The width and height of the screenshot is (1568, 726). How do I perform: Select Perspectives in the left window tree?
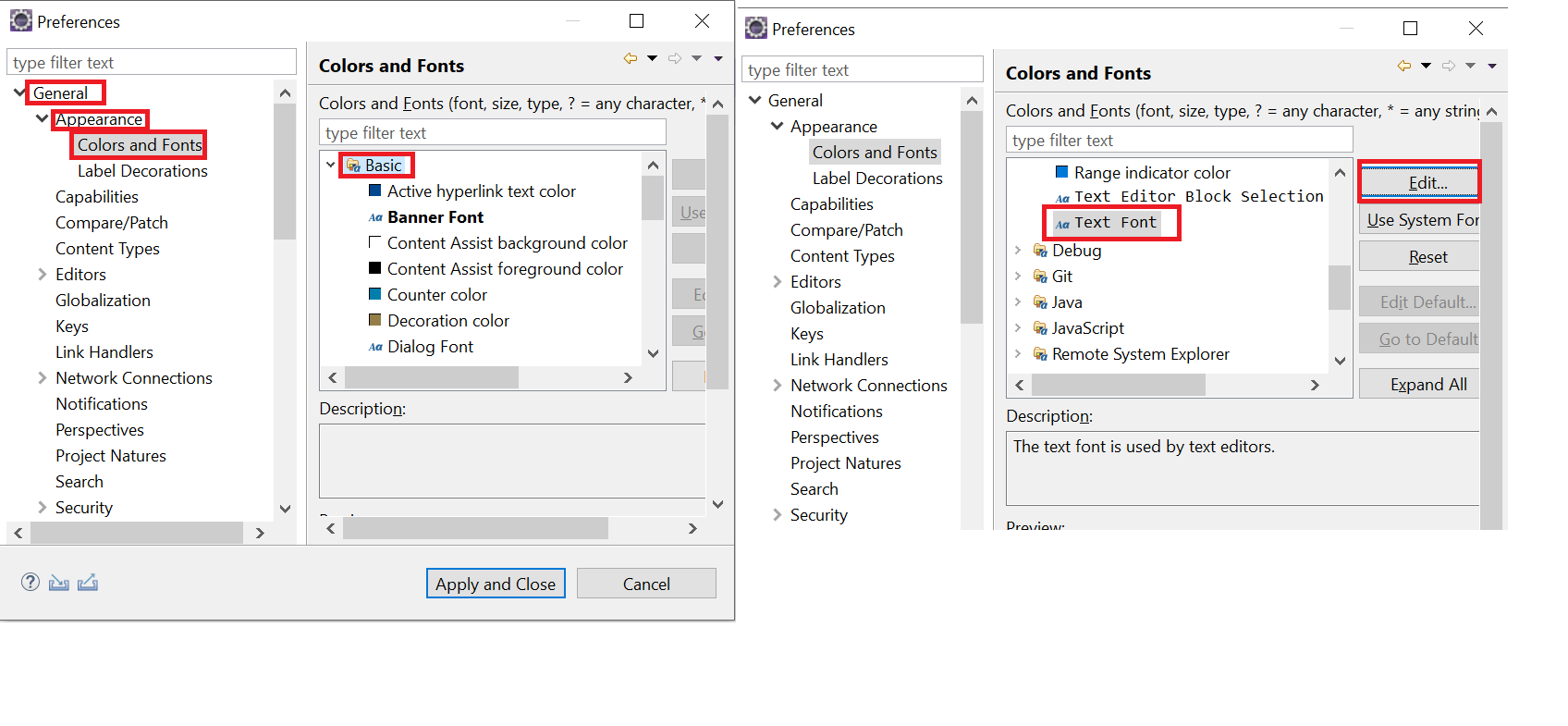coord(100,430)
